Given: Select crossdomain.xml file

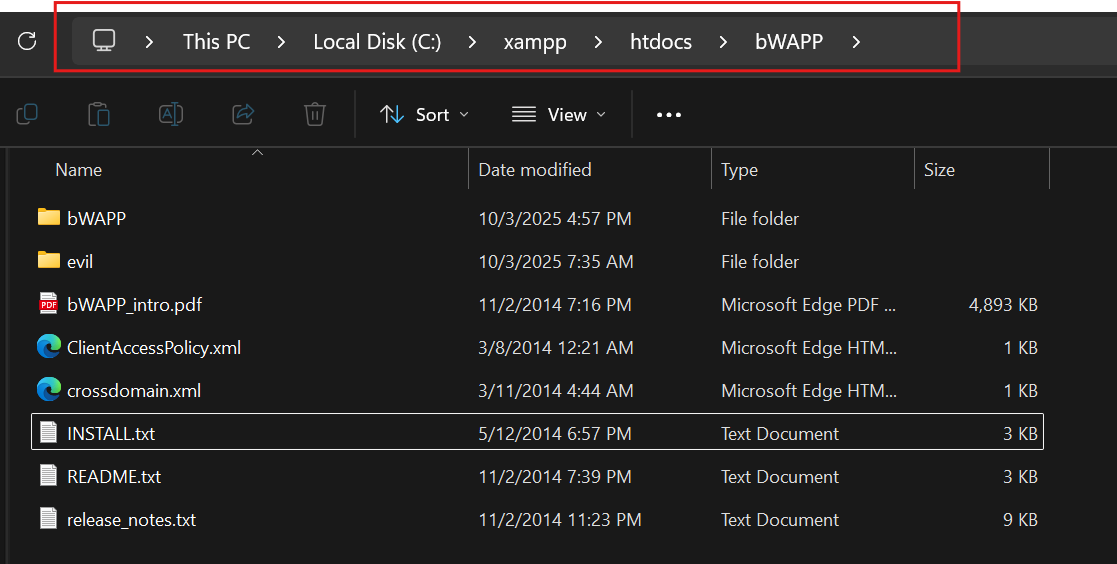Looking at the screenshot, I should click(133, 390).
